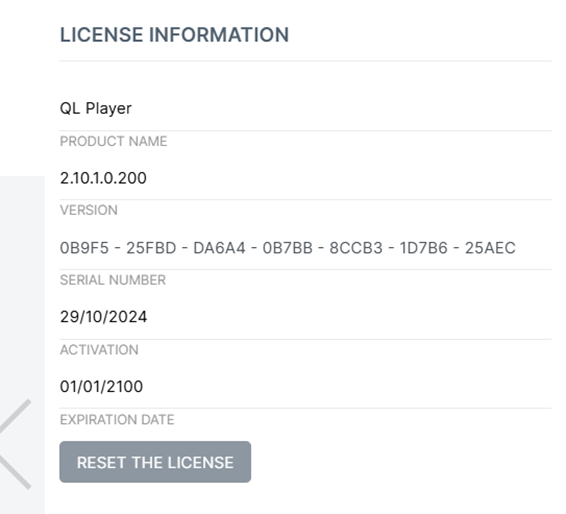Click the PRODUCT NAME label
566x514 pixels.
[113, 141]
